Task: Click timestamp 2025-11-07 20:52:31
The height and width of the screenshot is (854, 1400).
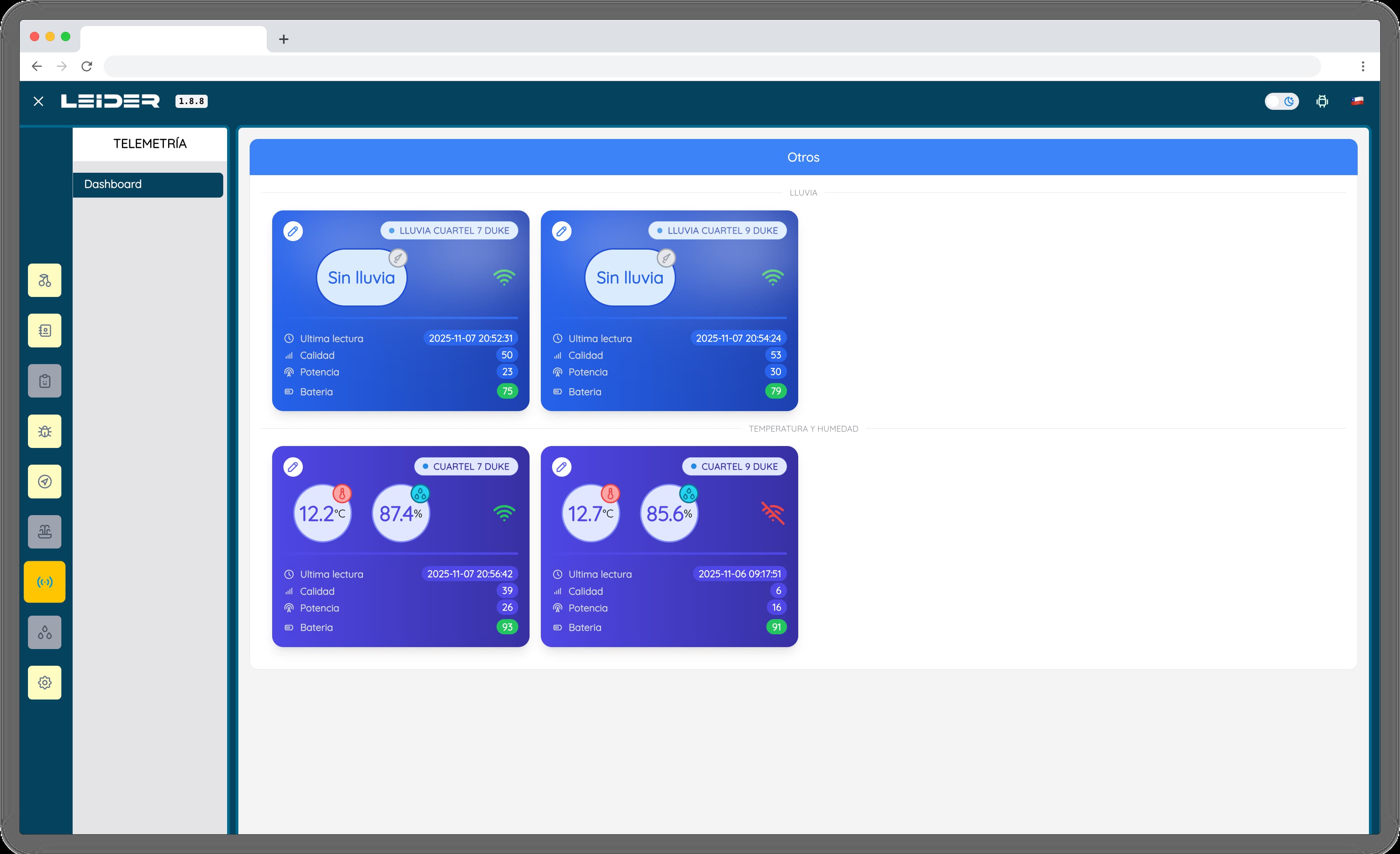Action: tap(471, 338)
